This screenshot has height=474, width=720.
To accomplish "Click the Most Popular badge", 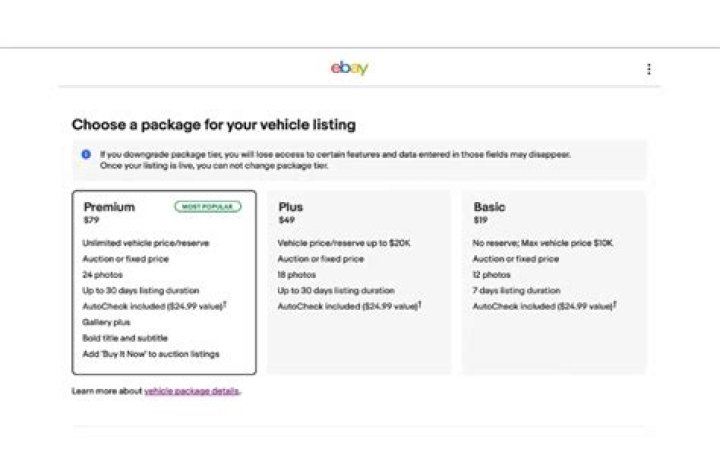I will tap(208, 207).
